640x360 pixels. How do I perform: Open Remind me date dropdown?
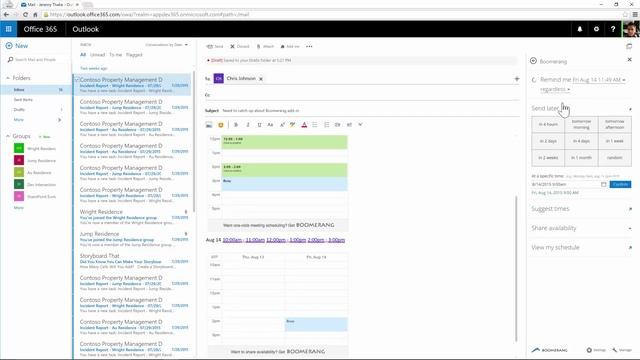click(599, 80)
